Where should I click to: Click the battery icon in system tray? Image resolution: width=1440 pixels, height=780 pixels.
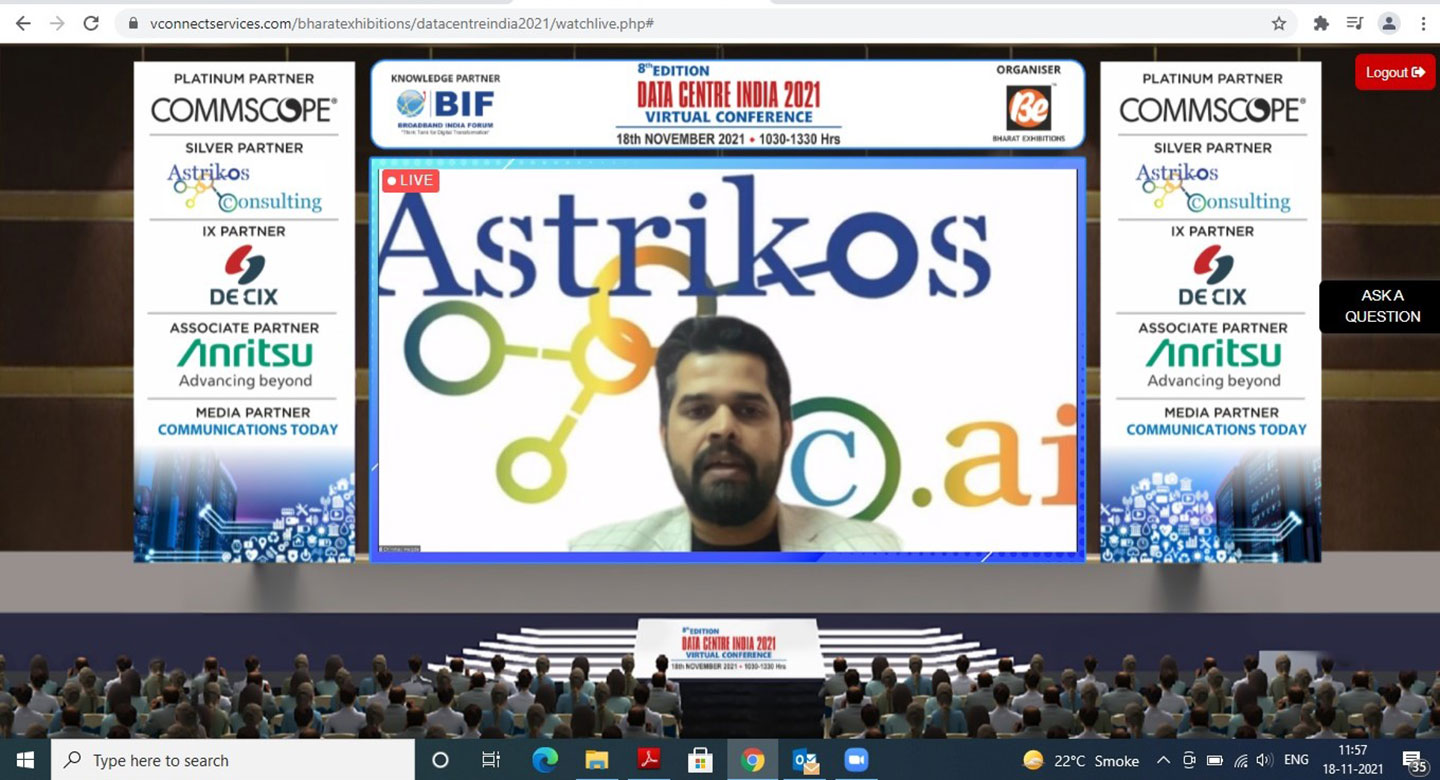click(x=1215, y=760)
